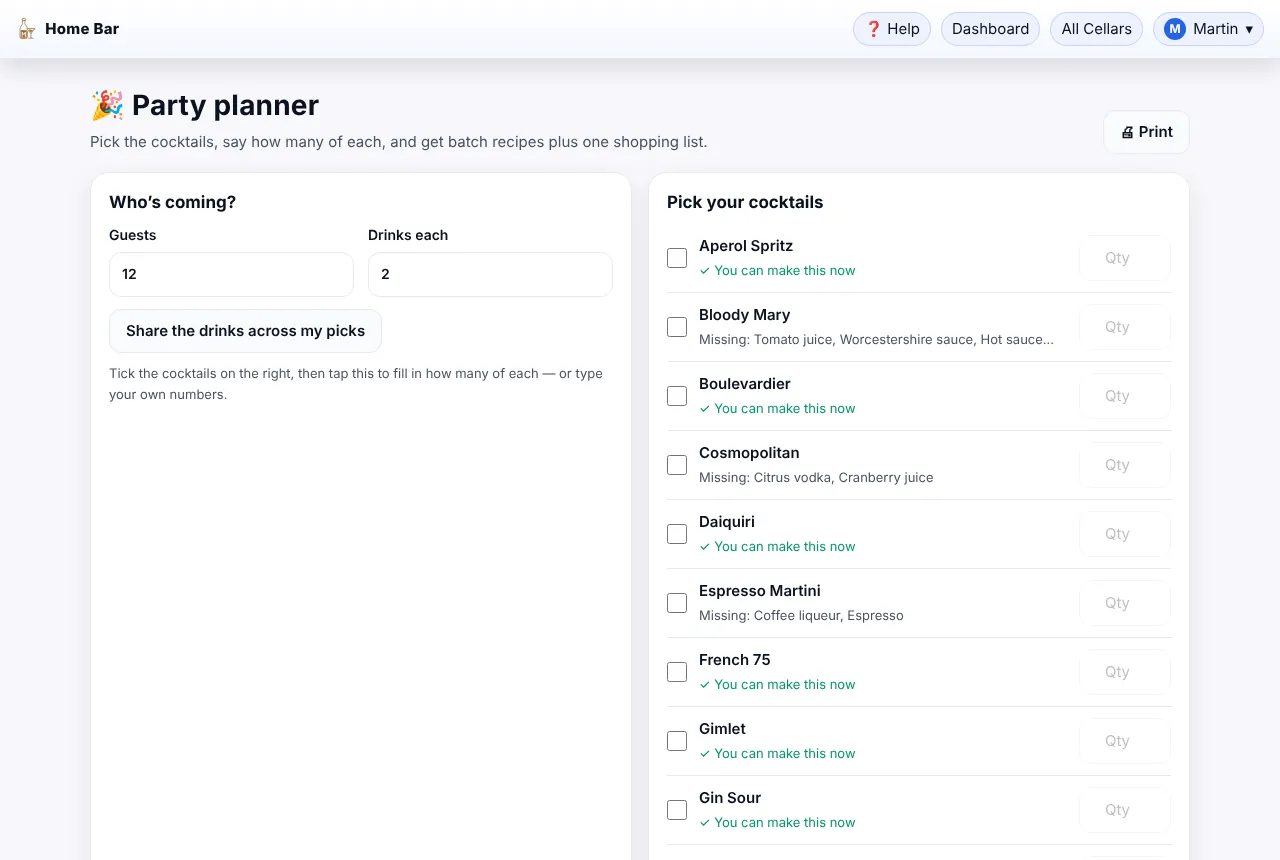Open the Martin user menu dropdown
1280x860 pixels.
(1208, 29)
